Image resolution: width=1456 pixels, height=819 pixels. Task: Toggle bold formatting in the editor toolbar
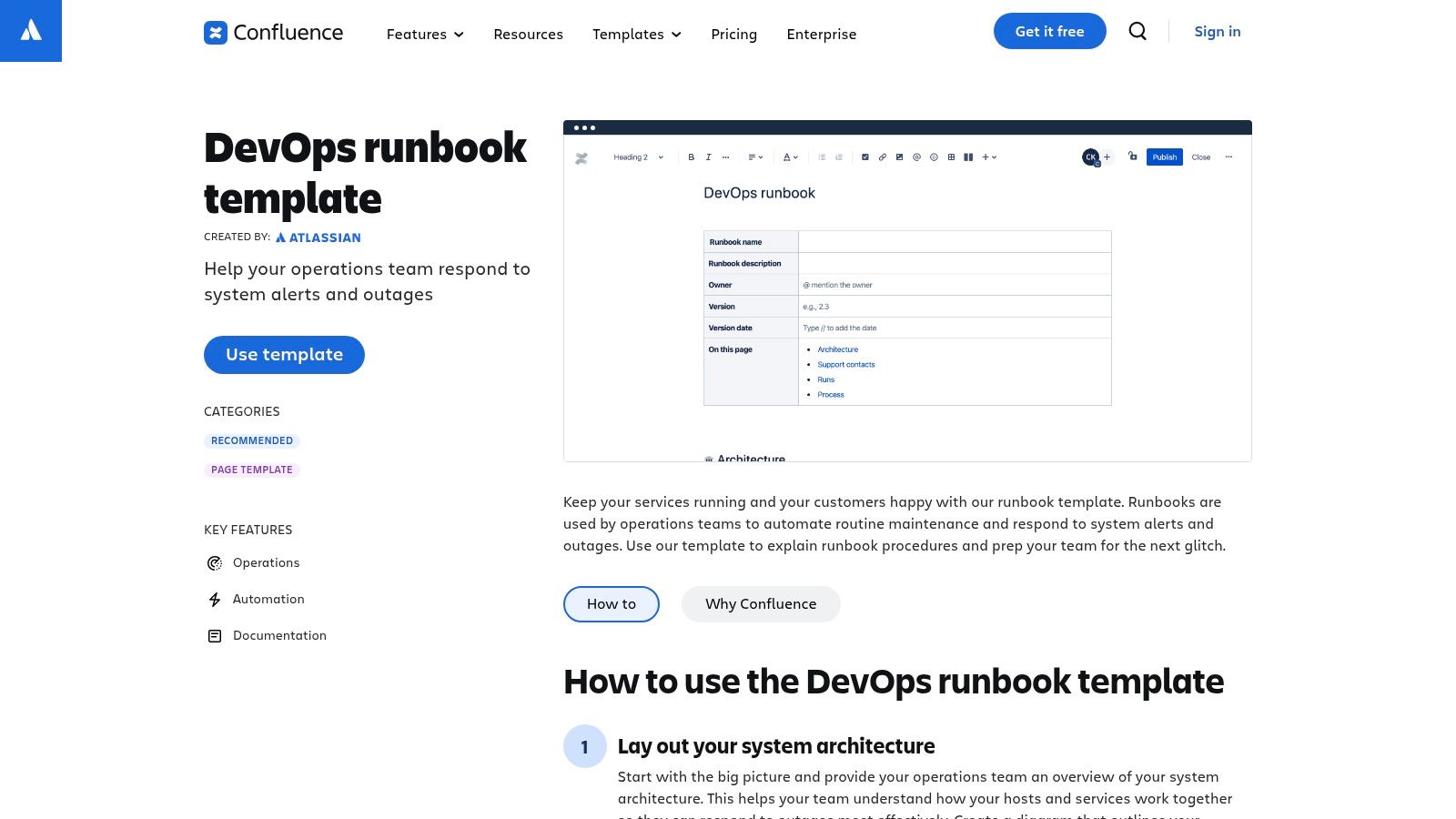[691, 157]
